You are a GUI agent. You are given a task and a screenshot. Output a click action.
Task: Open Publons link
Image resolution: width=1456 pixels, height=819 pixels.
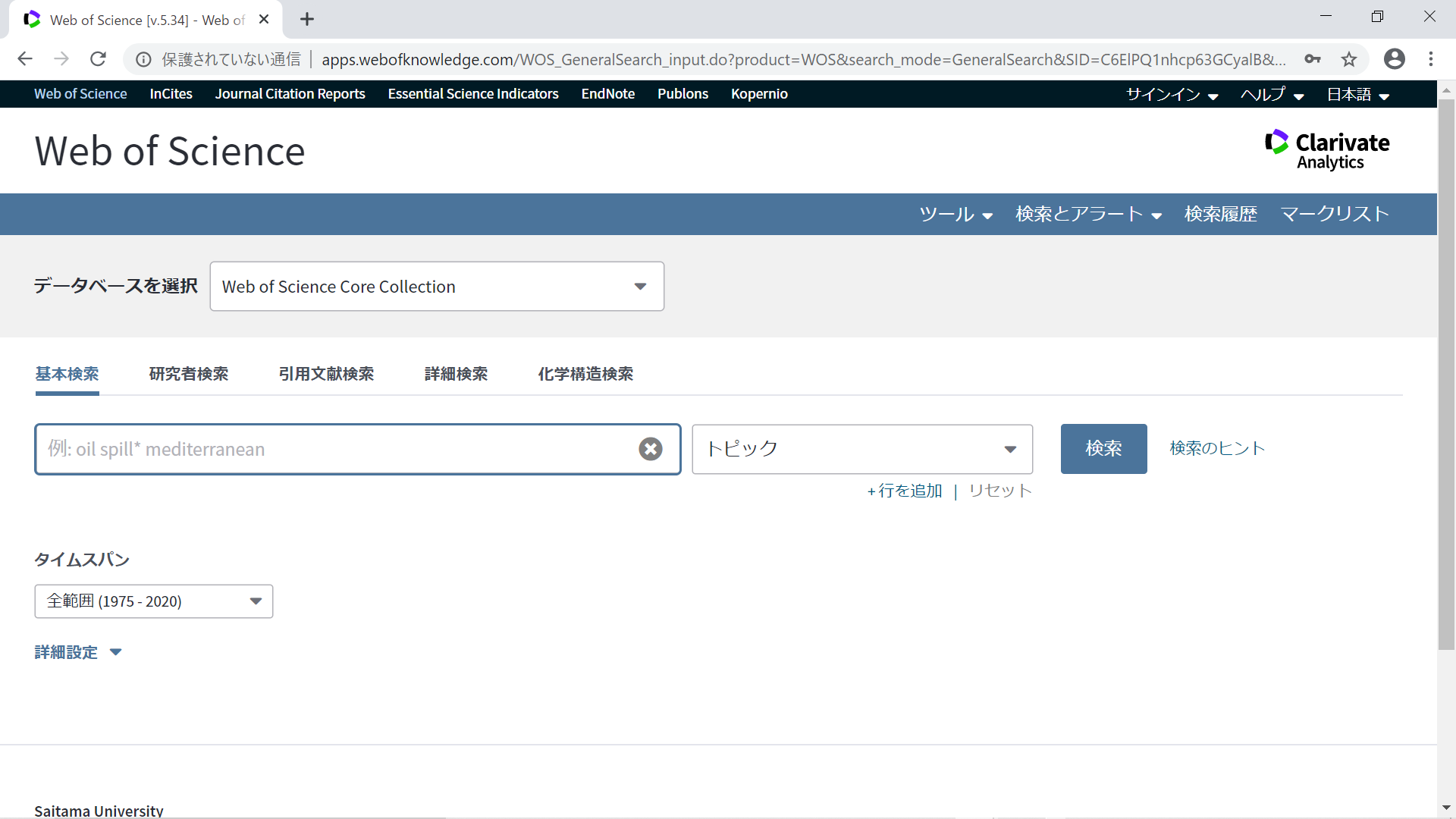(682, 94)
